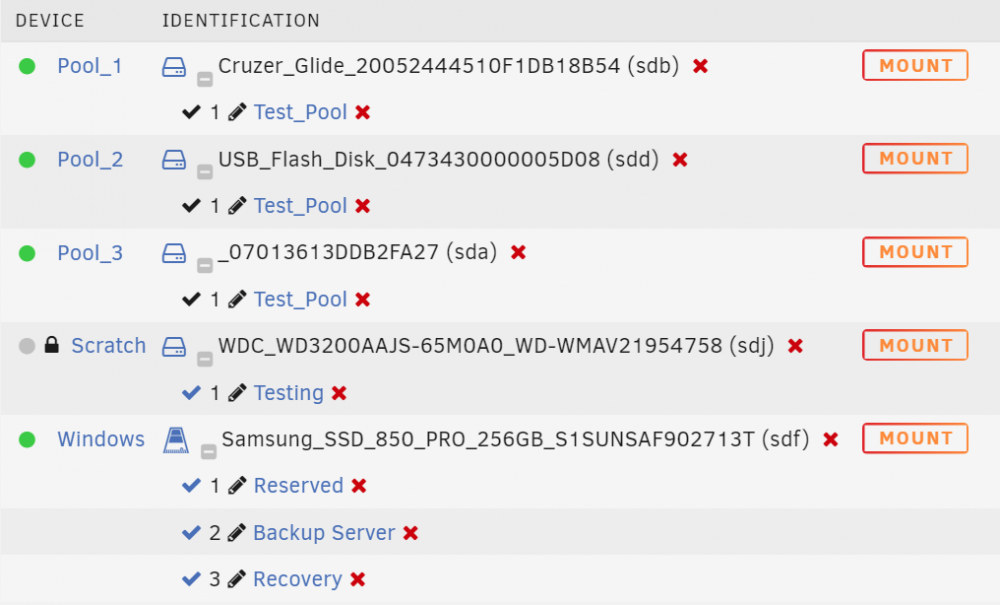Viewport: 1000px width, 605px height.
Task: Click red X beside Recovery partition
Action: coord(358,579)
